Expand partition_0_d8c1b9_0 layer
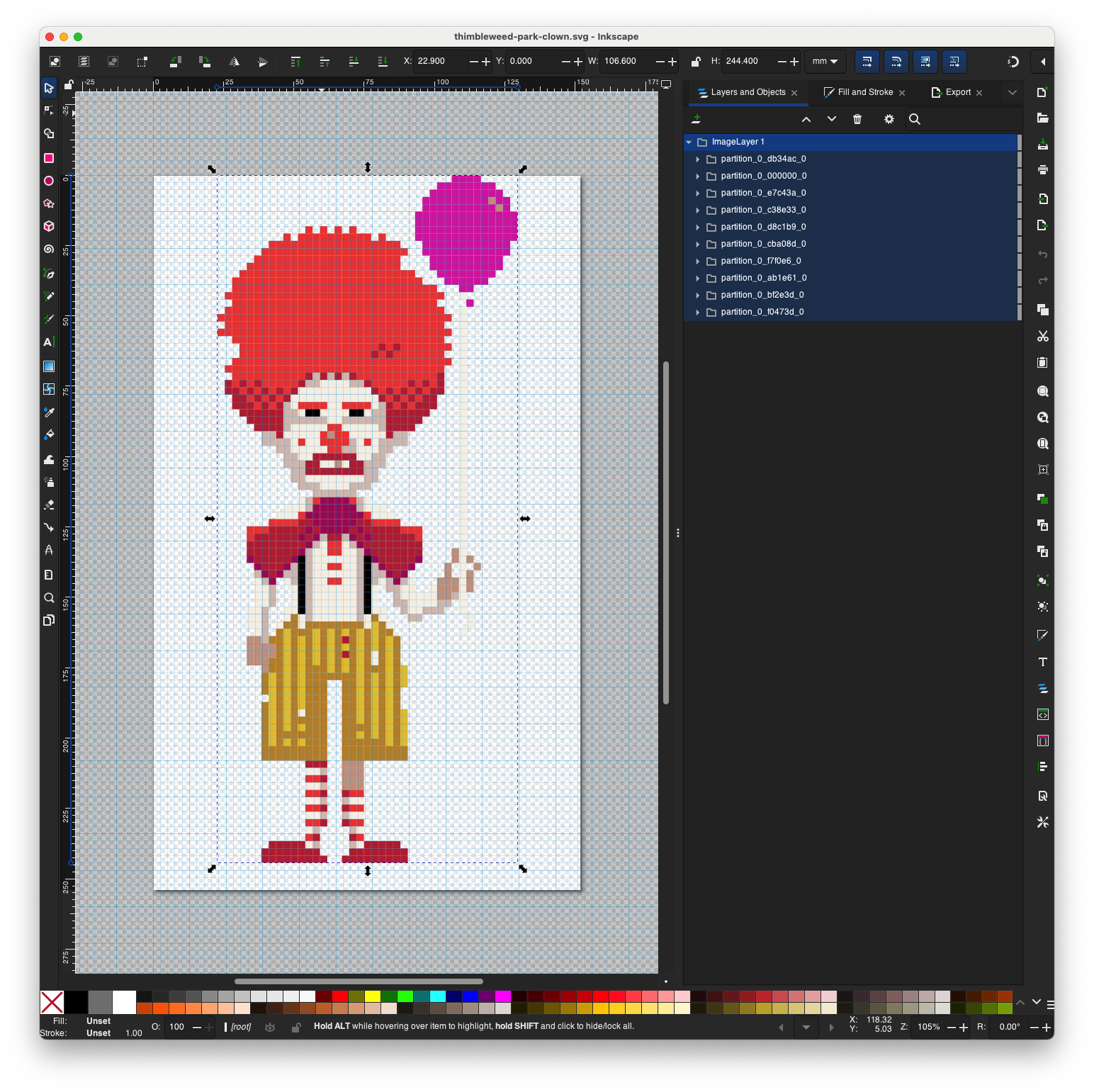This screenshot has width=1094, height=1092. click(x=698, y=227)
